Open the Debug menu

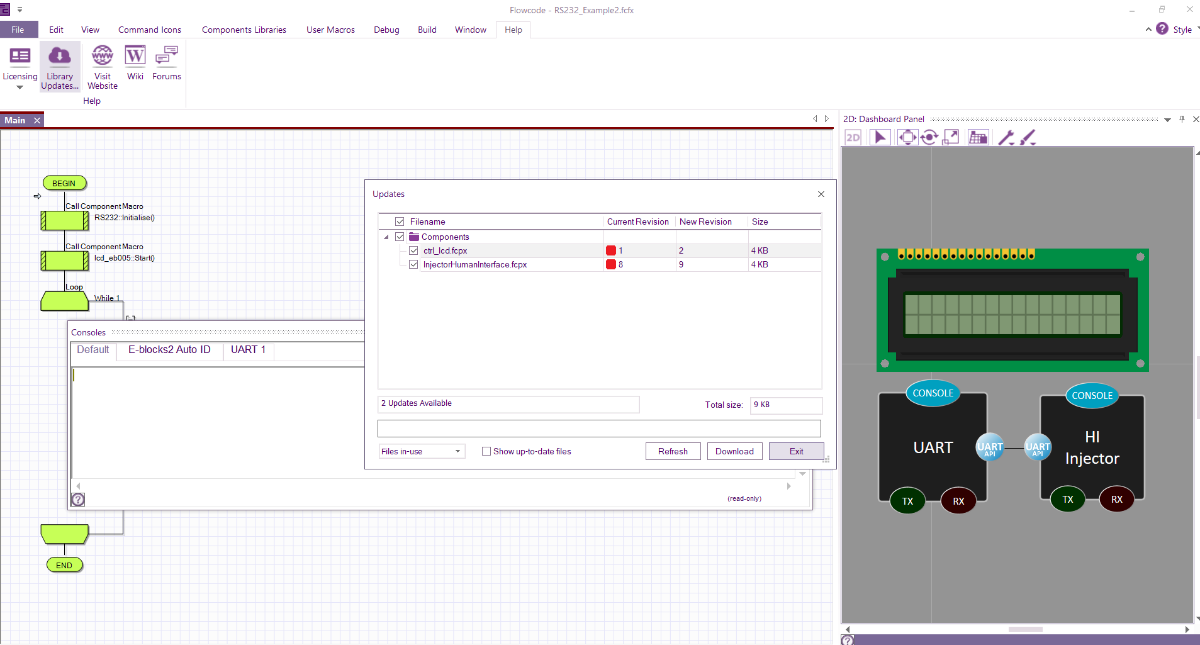pos(387,29)
